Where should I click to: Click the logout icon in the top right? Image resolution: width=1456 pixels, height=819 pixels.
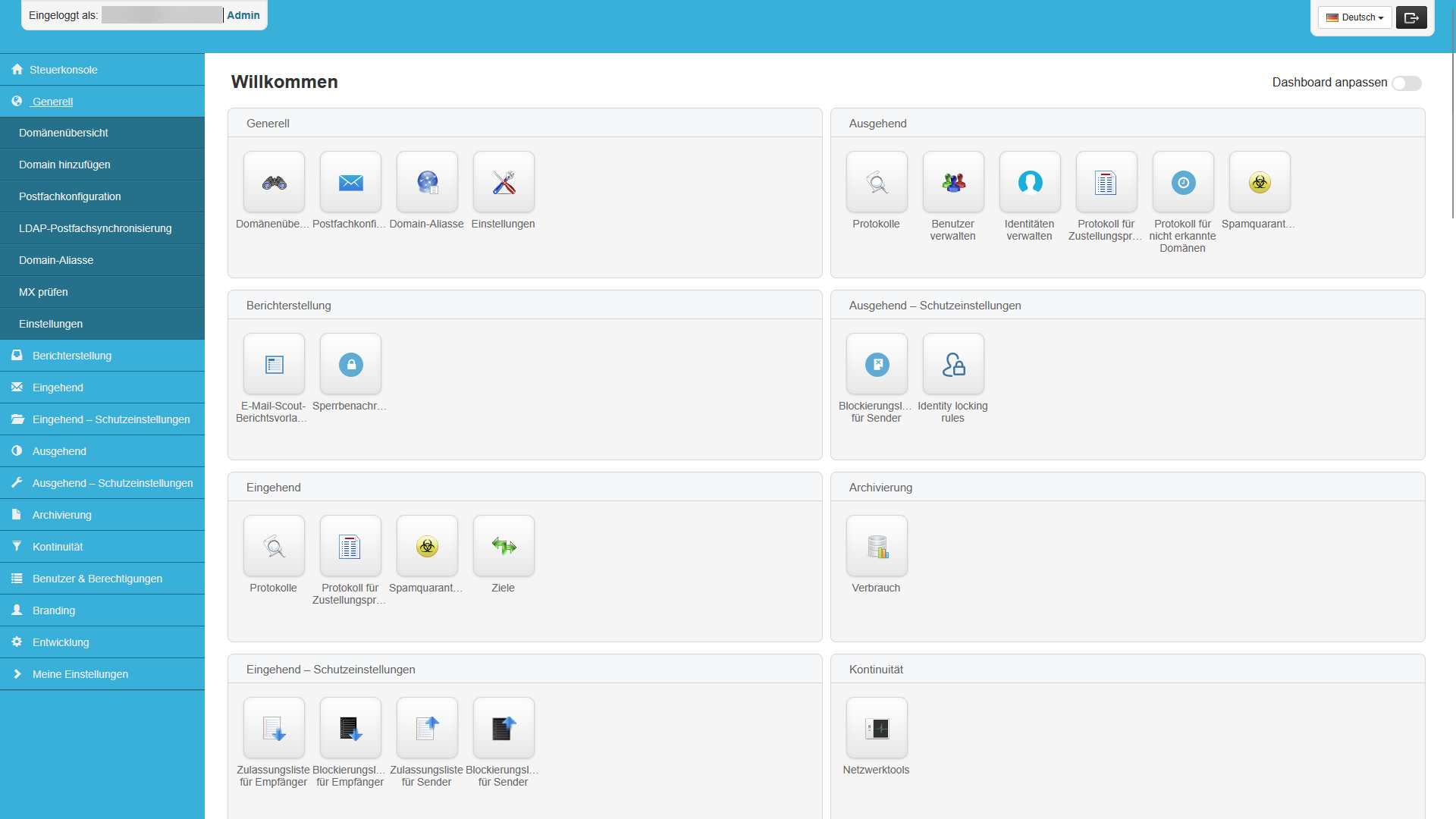coord(1410,17)
